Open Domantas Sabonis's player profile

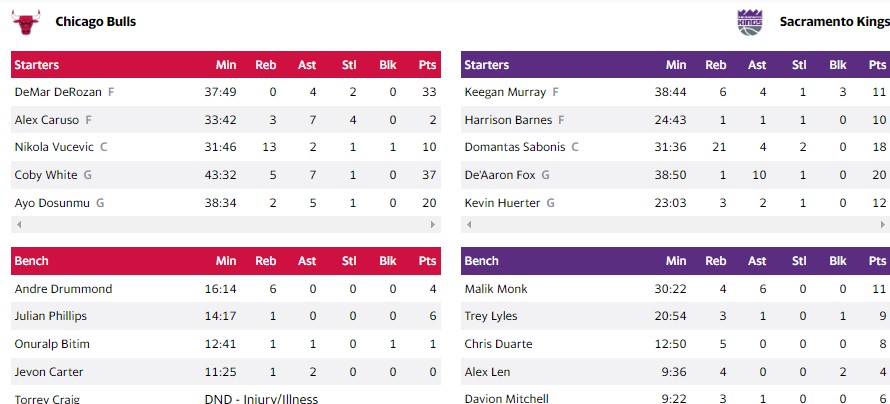pyautogui.click(x=515, y=147)
